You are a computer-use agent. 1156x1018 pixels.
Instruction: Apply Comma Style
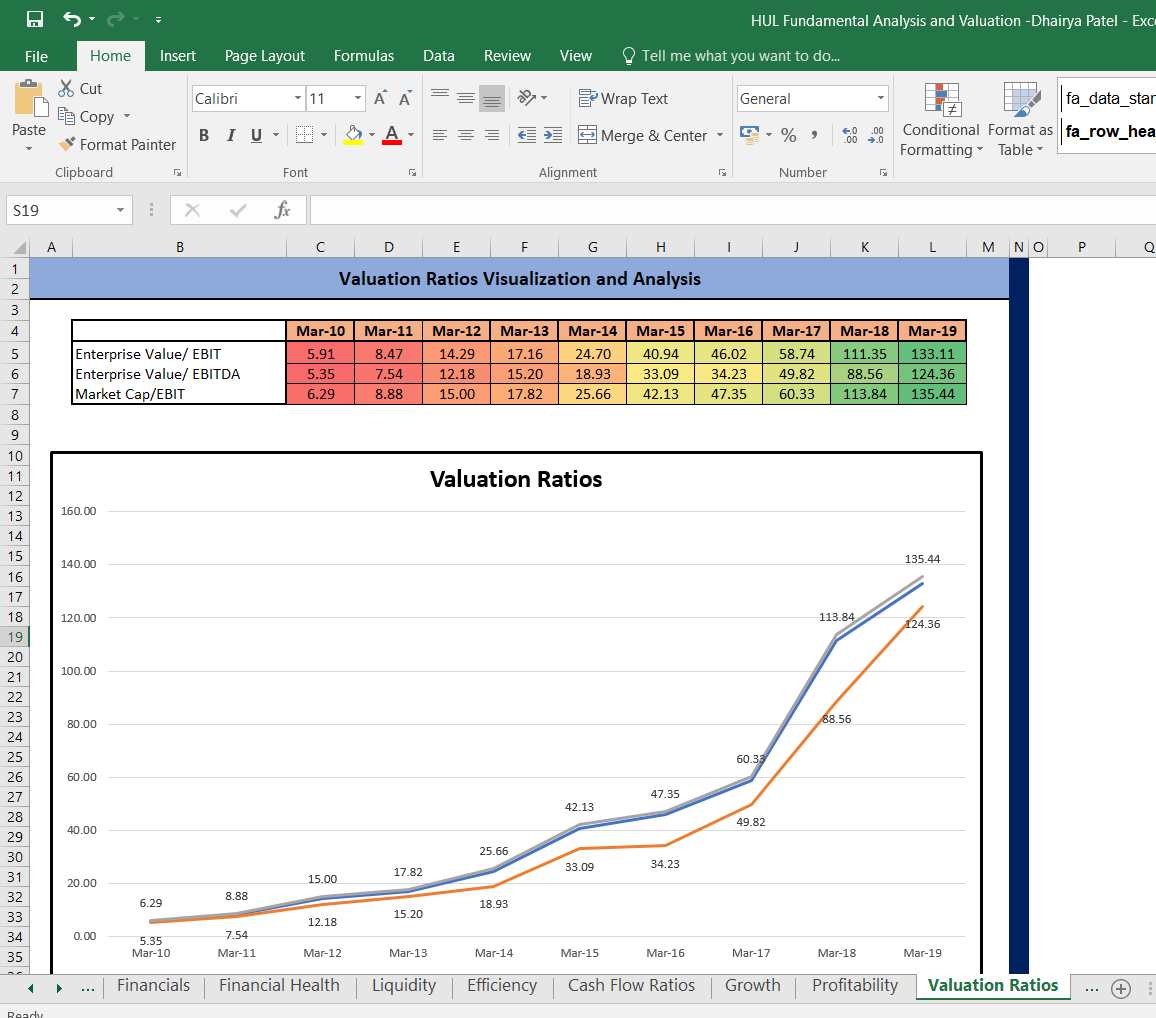pos(814,135)
